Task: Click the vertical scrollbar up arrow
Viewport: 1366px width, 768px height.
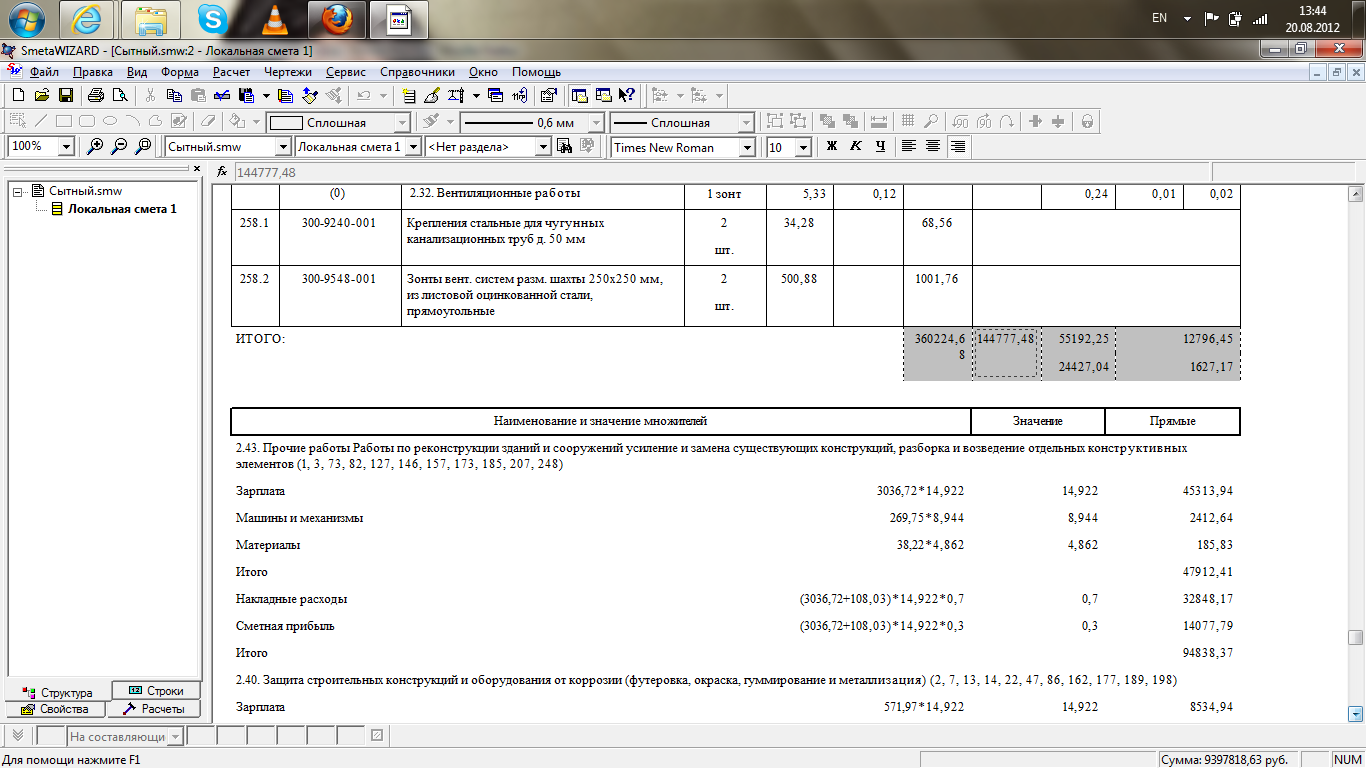Action: pos(1356,194)
